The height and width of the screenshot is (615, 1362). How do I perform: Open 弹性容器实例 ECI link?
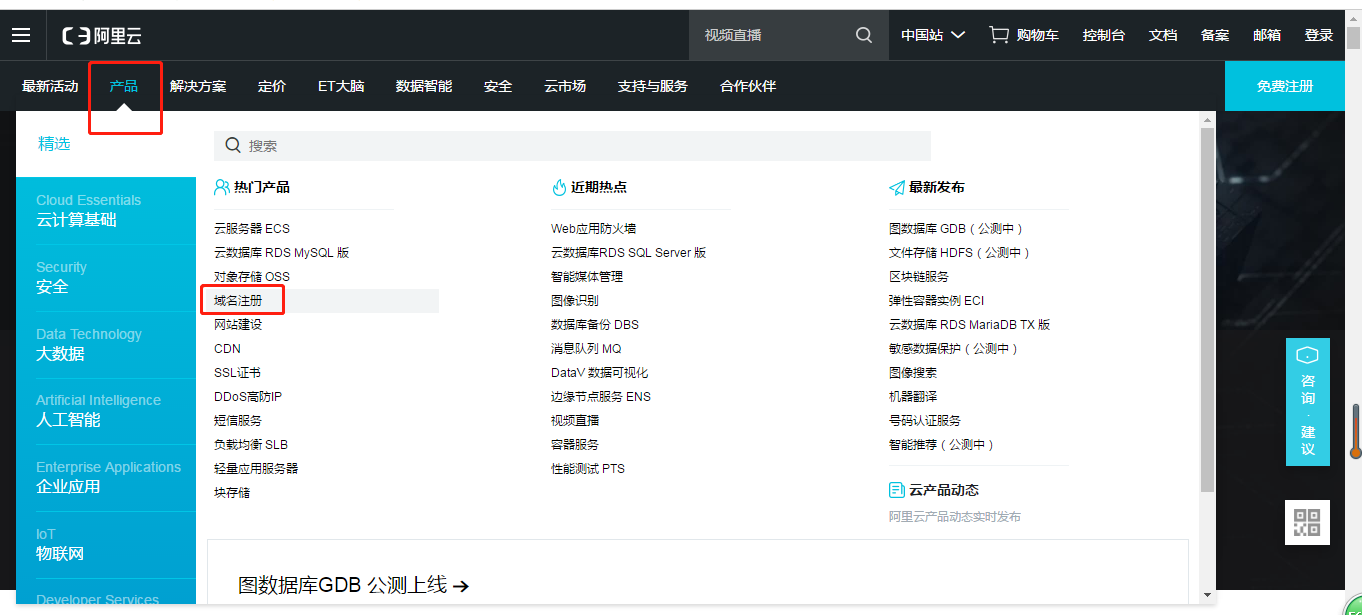tap(937, 300)
